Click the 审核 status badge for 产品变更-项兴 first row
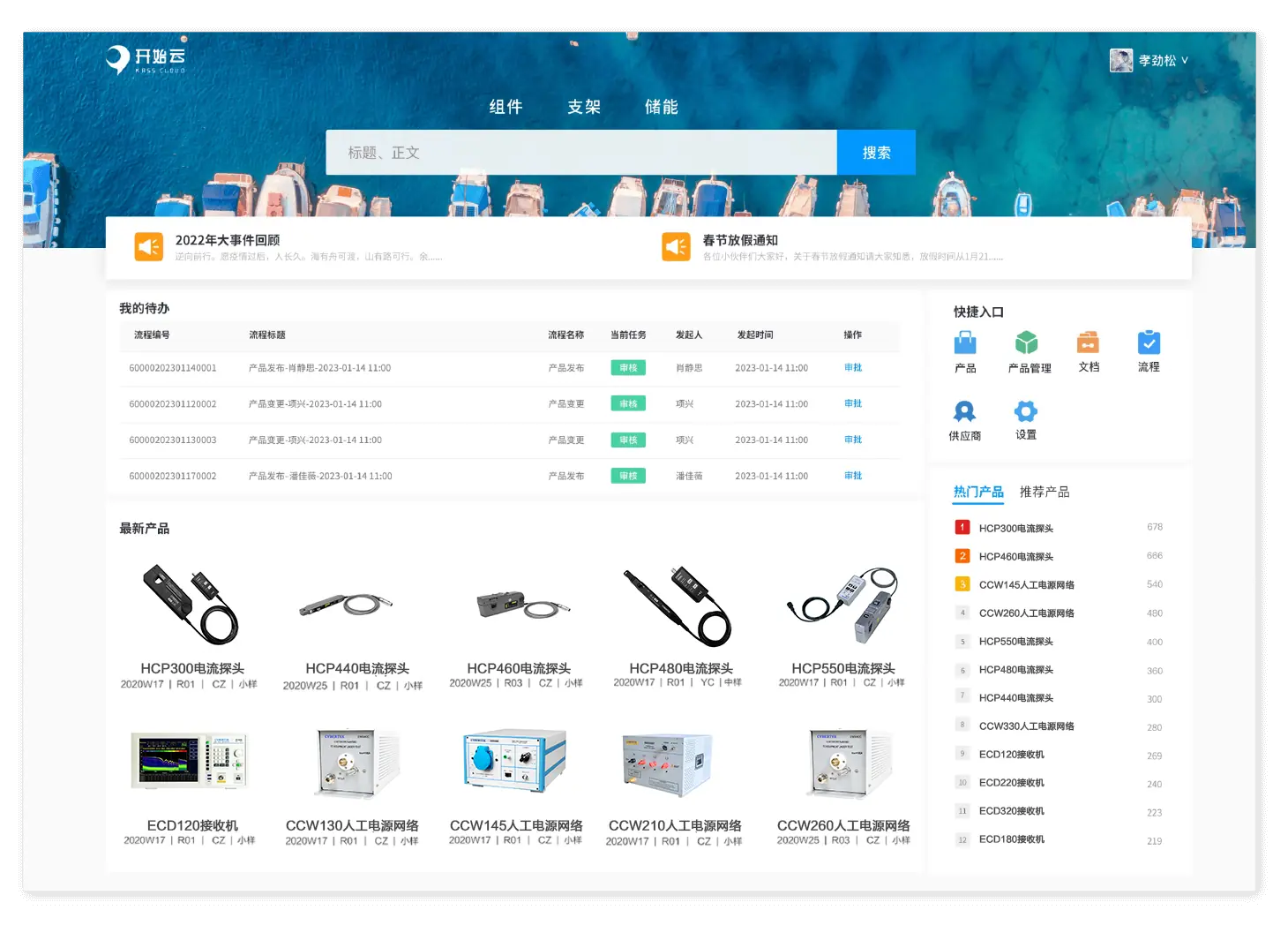Screen dimensions: 1288x925 (628, 404)
